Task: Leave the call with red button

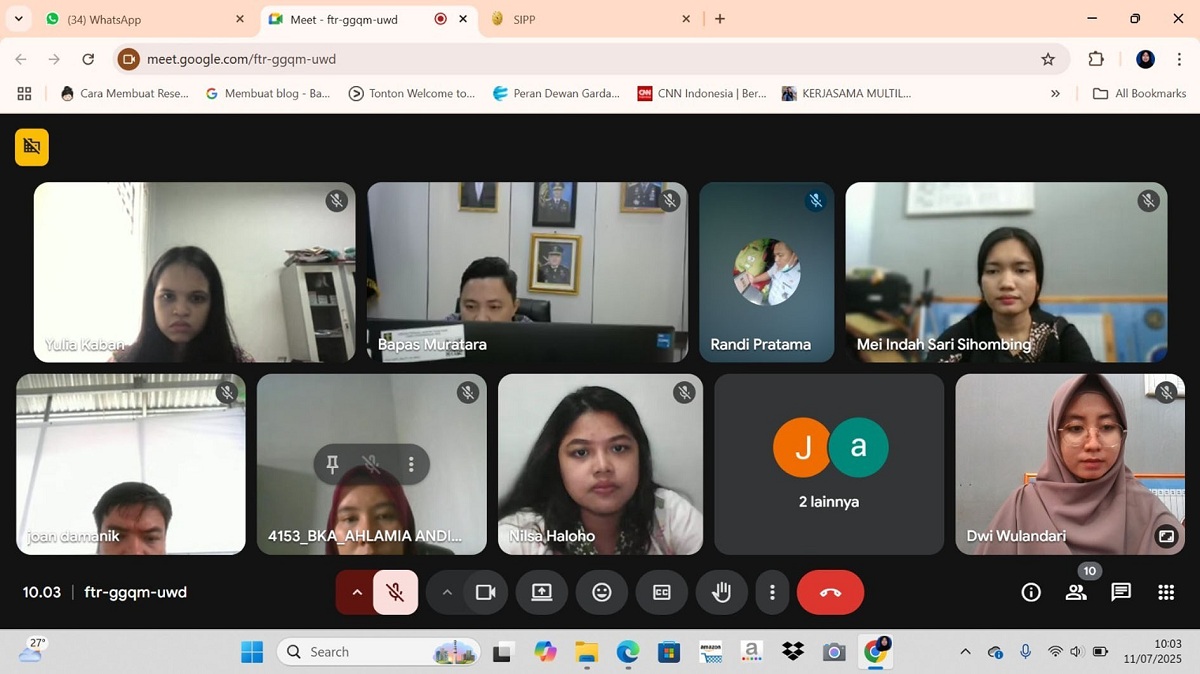Action: (x=830, y=593)
